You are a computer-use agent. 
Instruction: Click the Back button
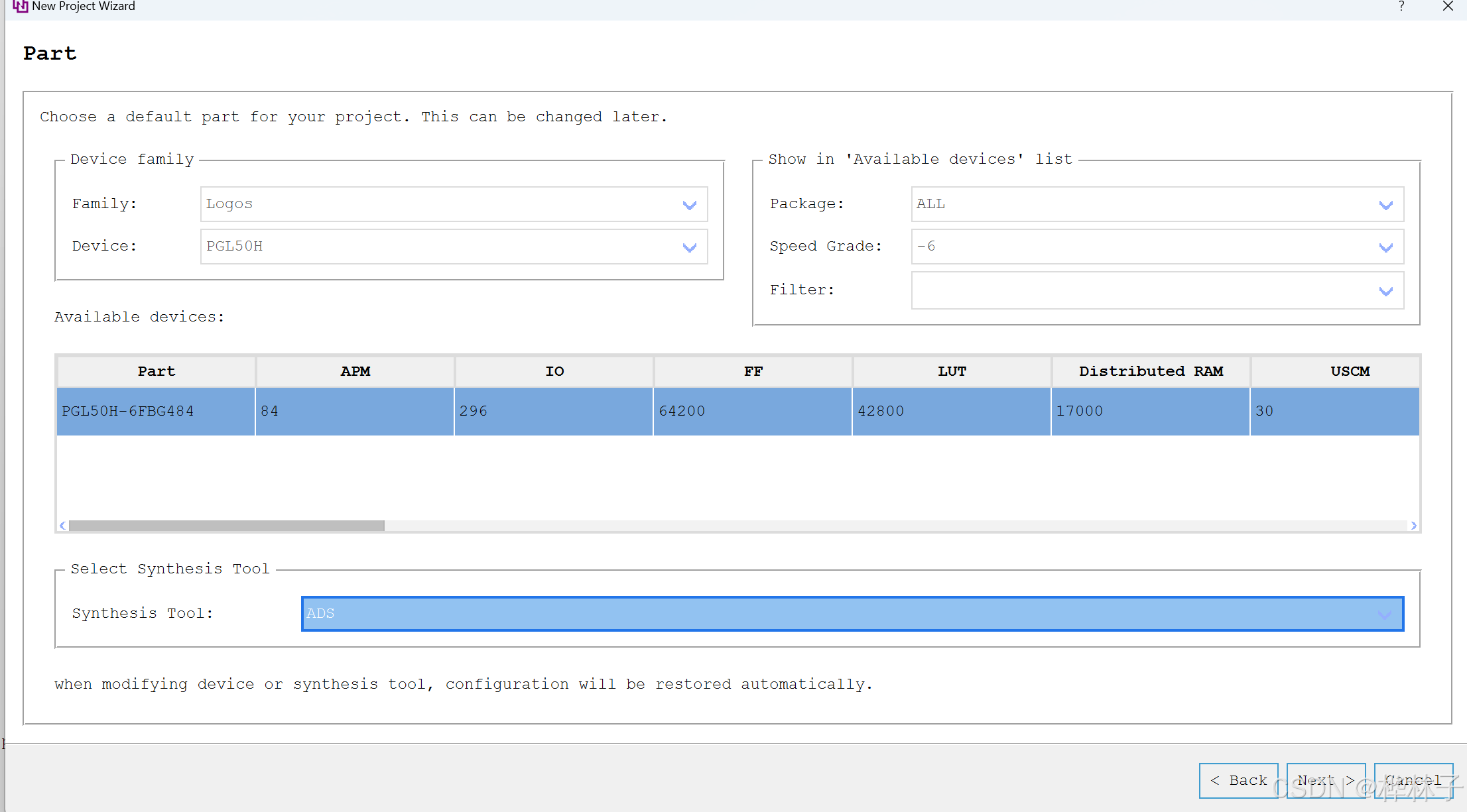click(1238, 781)
